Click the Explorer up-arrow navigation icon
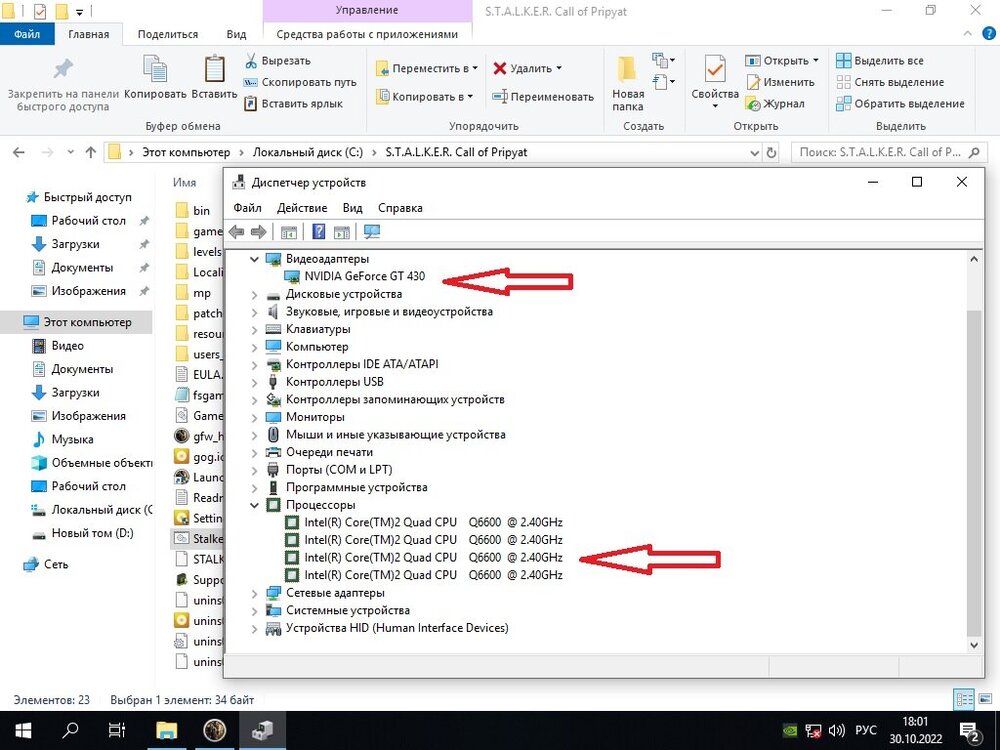1000x750 pixels. coord(91,152)
